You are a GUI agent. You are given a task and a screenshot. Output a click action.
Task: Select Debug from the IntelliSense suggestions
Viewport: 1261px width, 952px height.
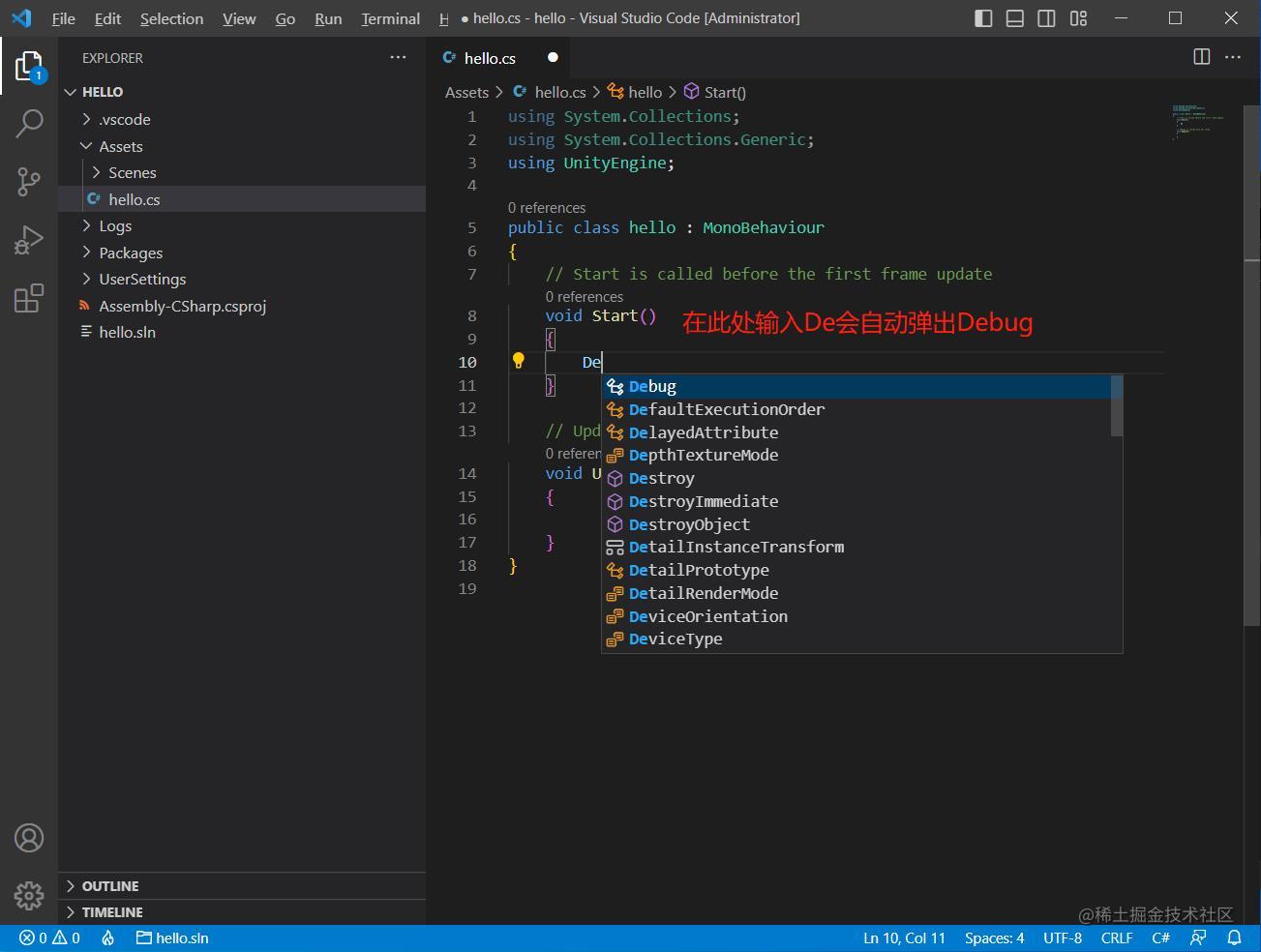tap(651, 386)
